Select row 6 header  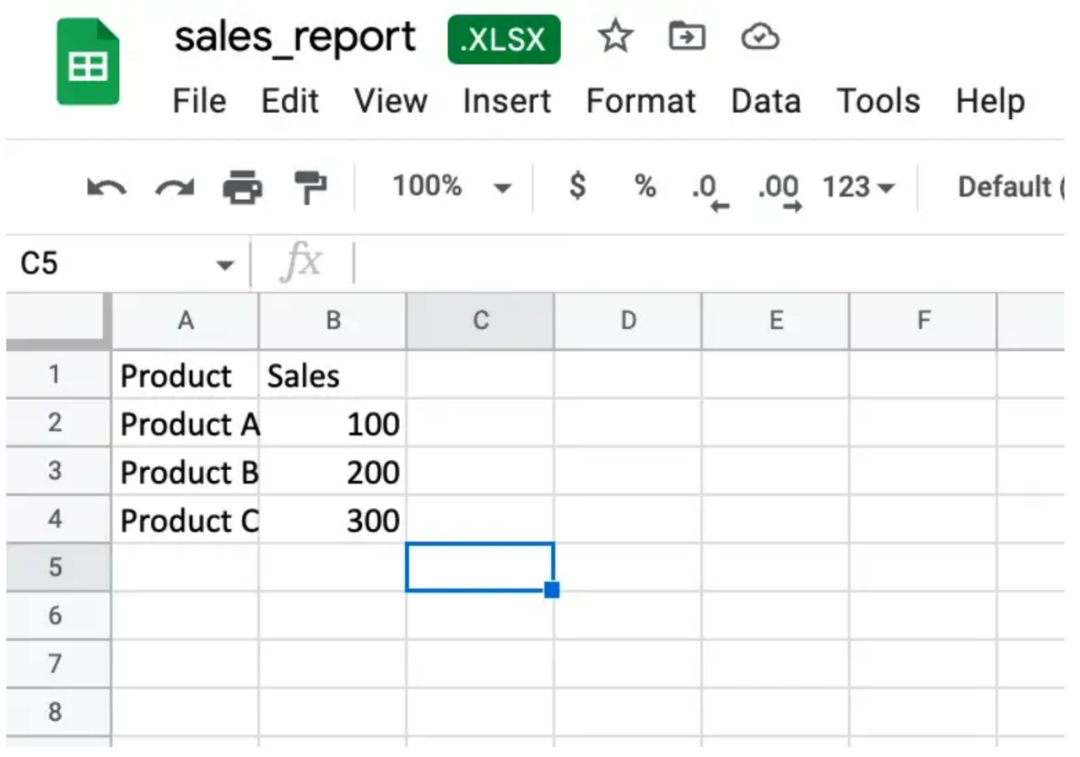pyautogui.click(x=59, y=616)
